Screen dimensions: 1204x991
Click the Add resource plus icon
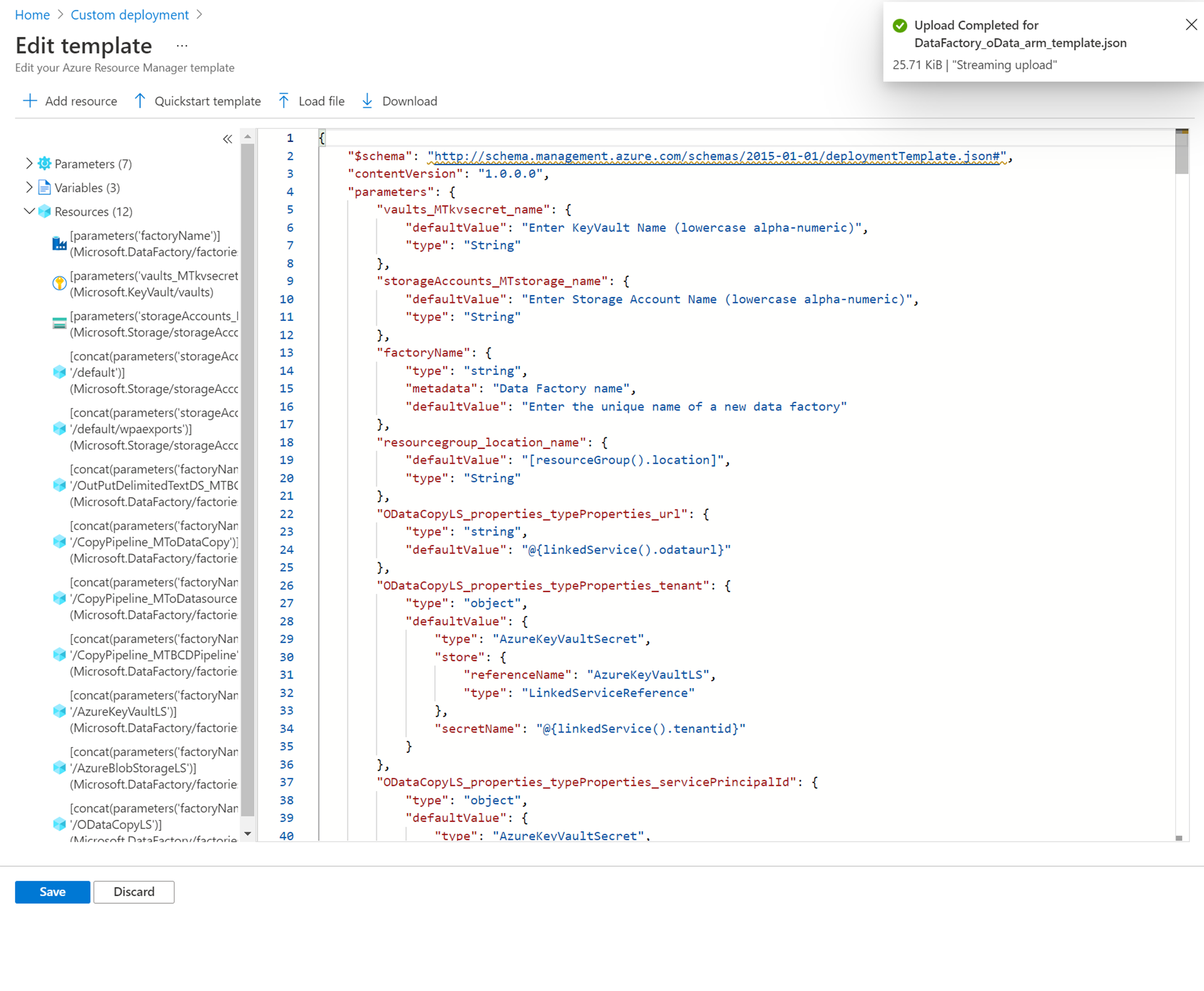(x=30, y=101)
